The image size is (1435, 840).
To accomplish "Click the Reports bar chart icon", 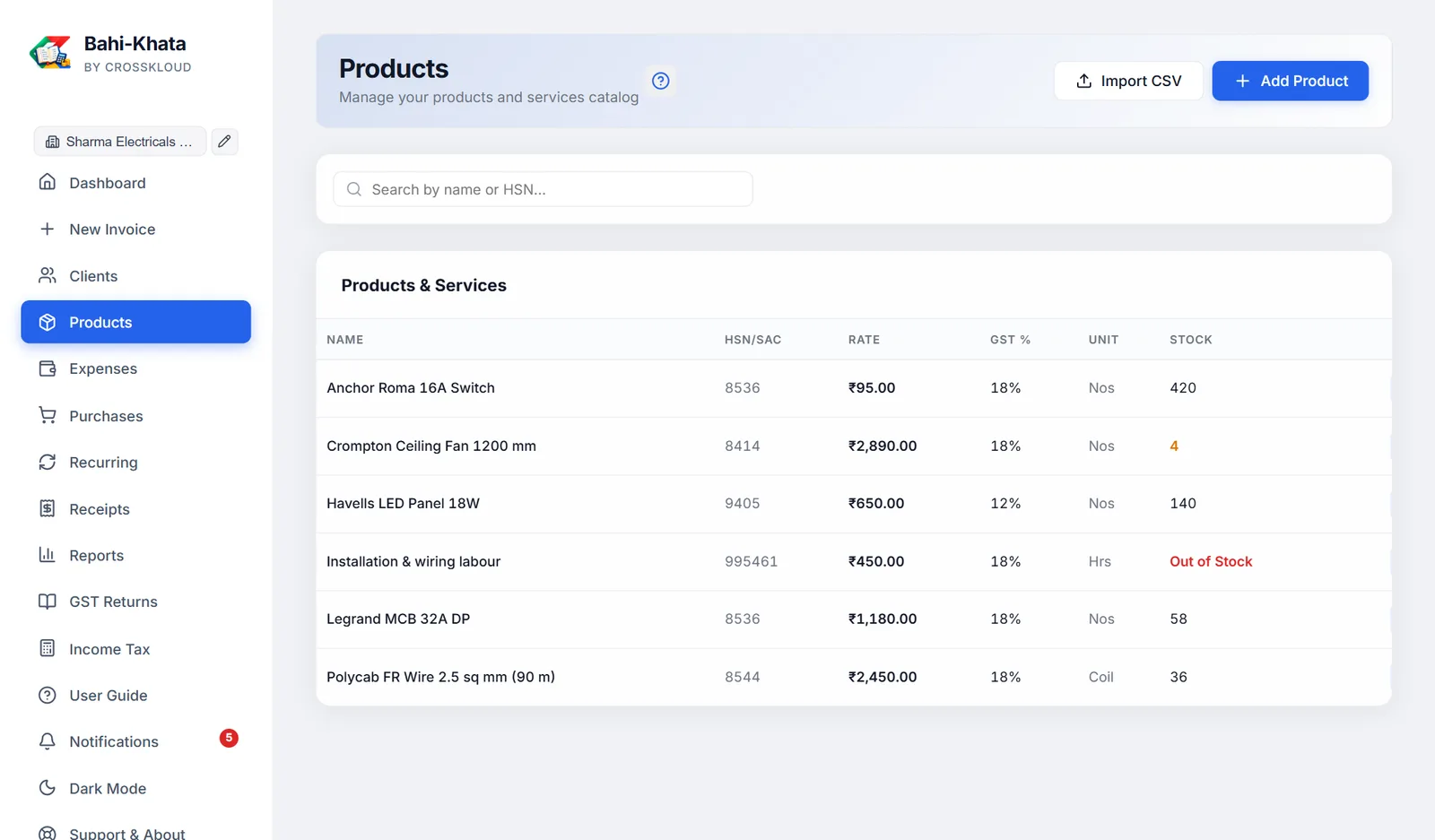I will 48,555.
